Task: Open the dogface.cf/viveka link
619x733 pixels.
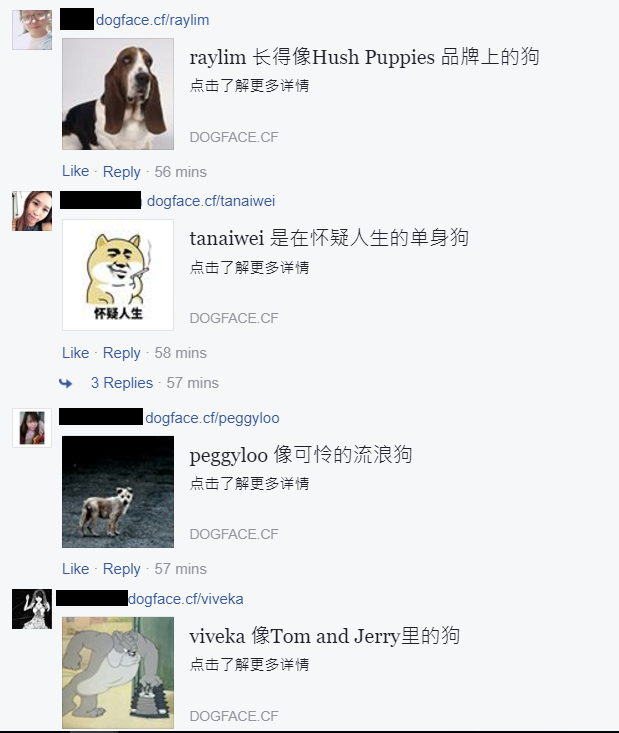Action: [x=186, y=599]
